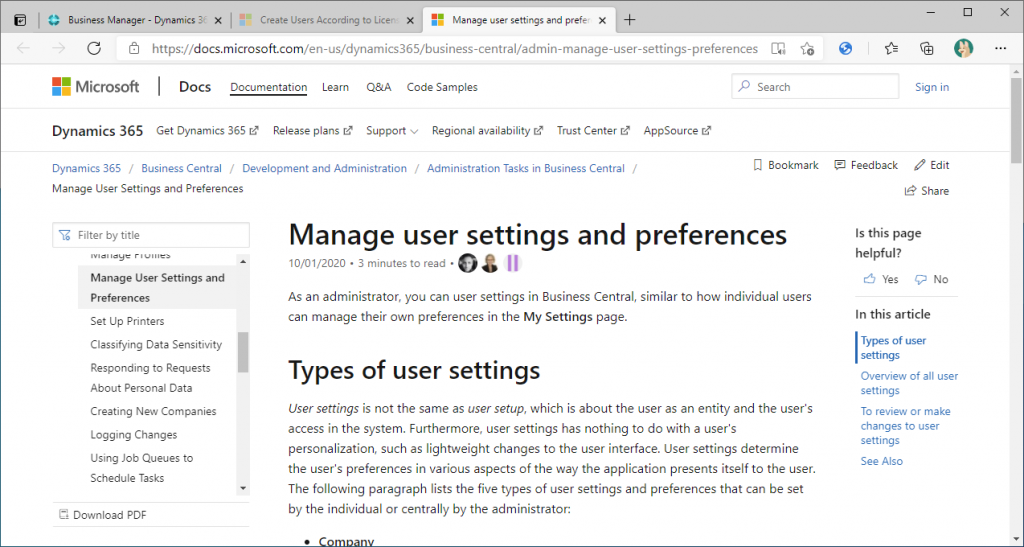
Task: Open the tab actions menu icon
Action: coord(20,20)
